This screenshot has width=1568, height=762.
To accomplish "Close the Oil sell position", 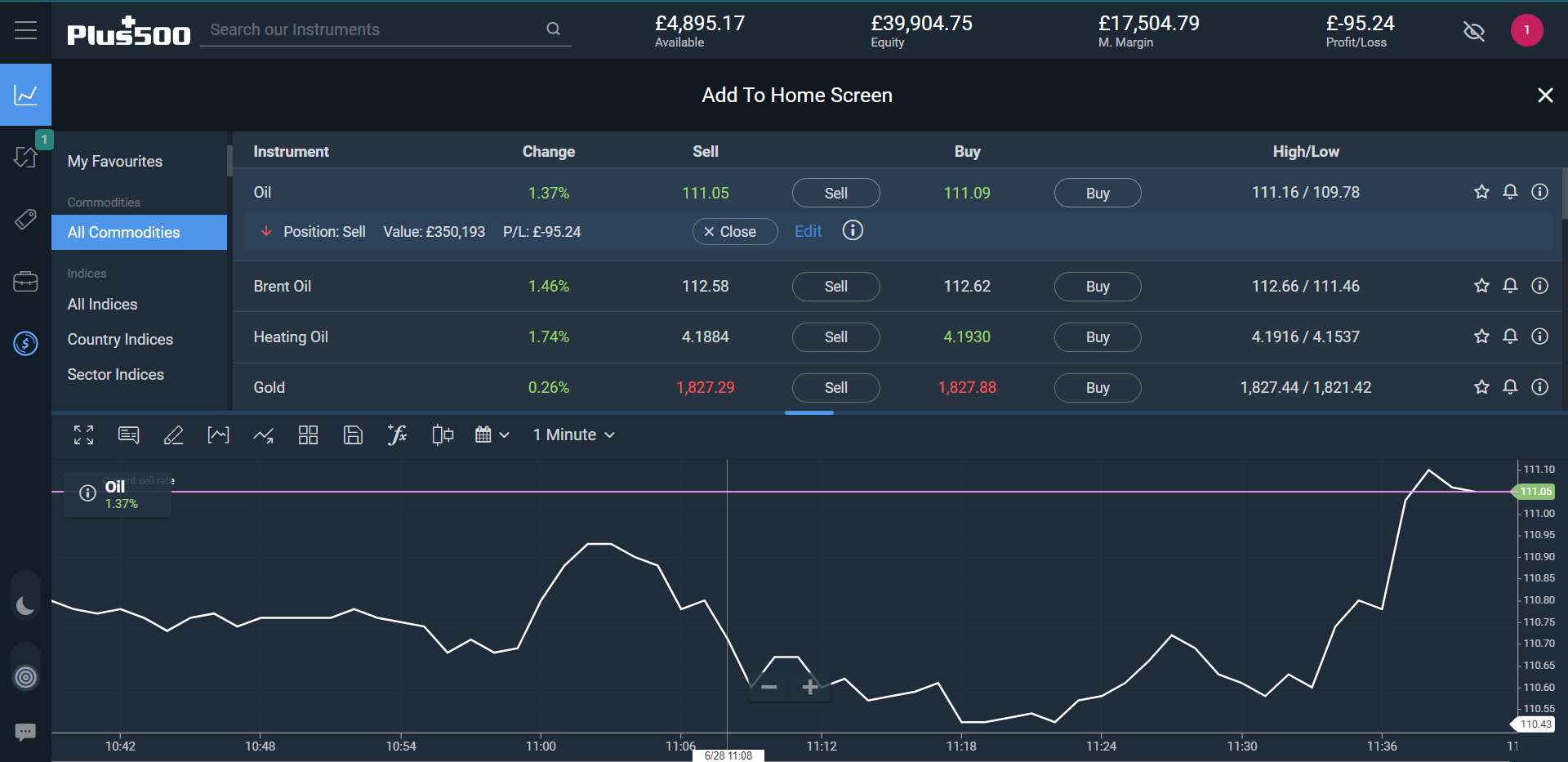I will 735,232.
